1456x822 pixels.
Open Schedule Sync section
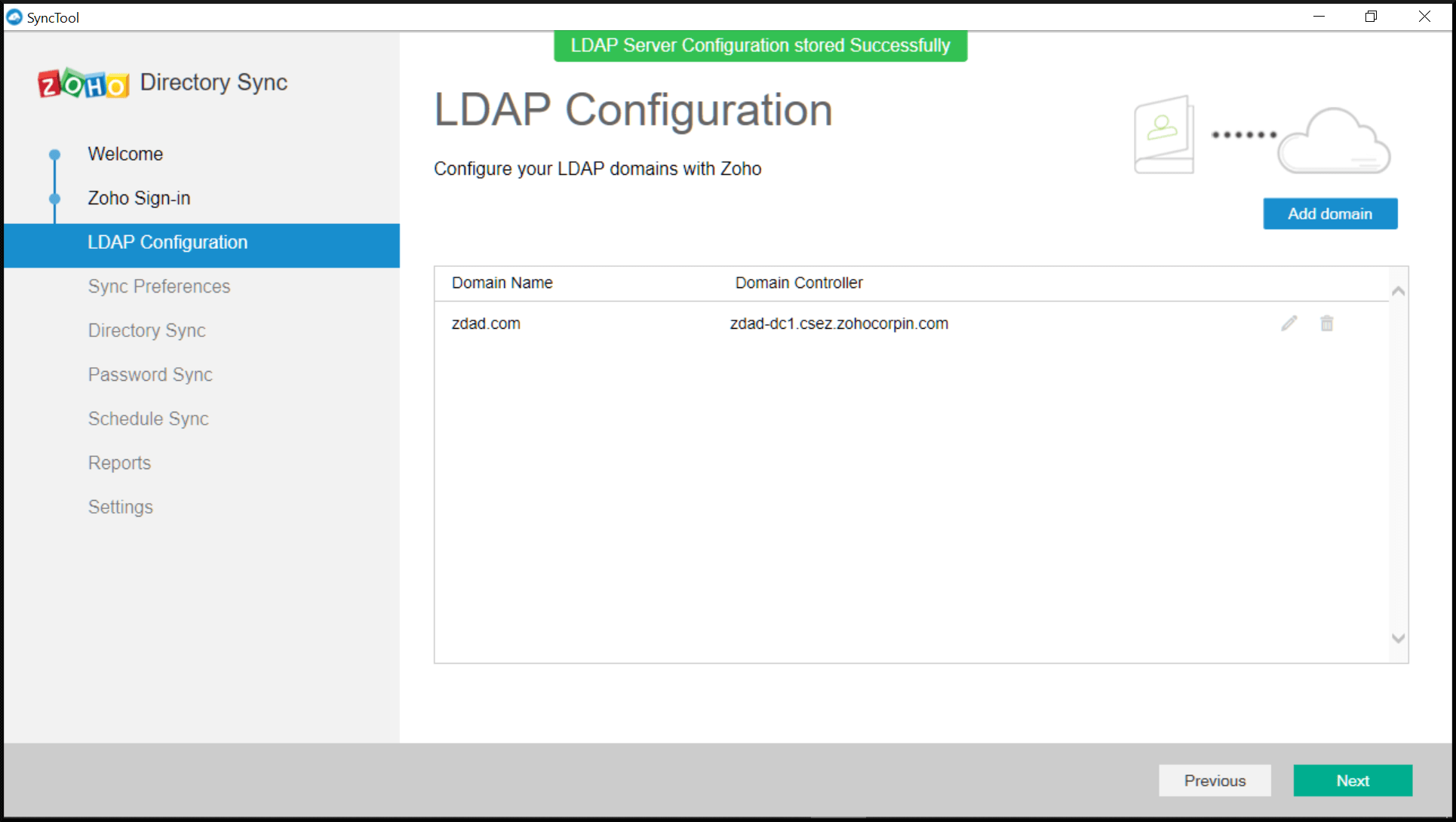(149, 419)
